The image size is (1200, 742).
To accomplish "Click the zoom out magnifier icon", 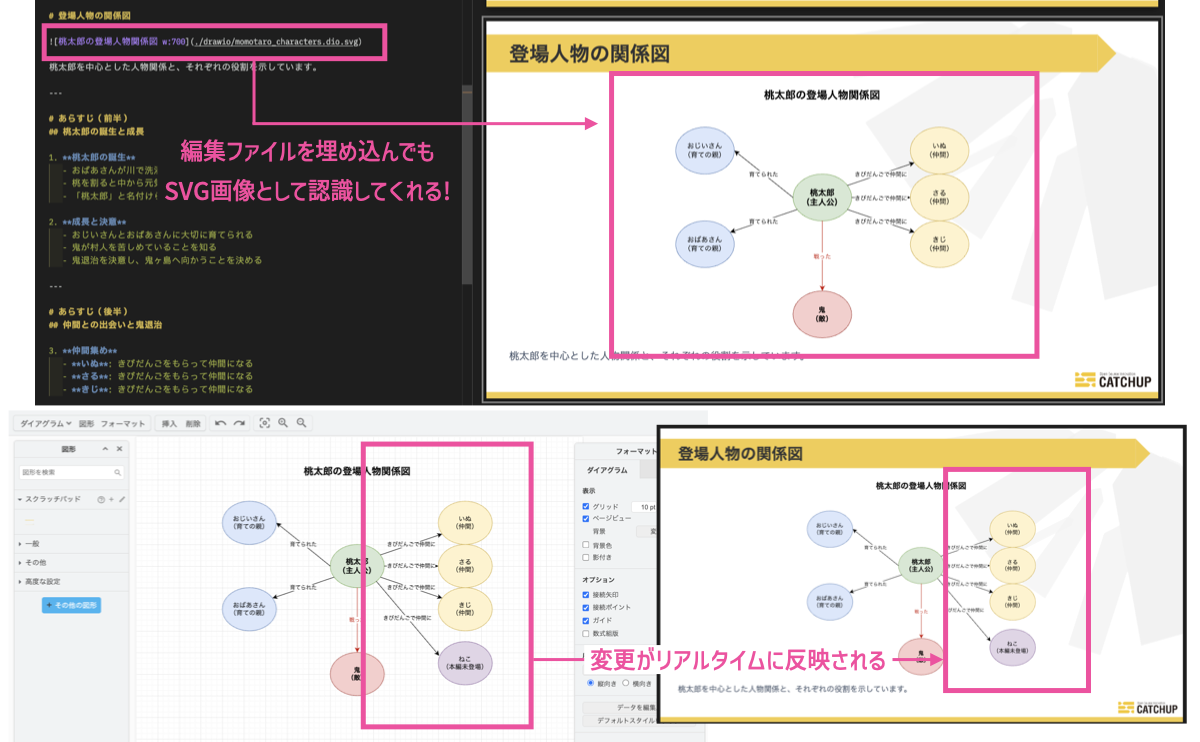I will click(x=300, y=424).
